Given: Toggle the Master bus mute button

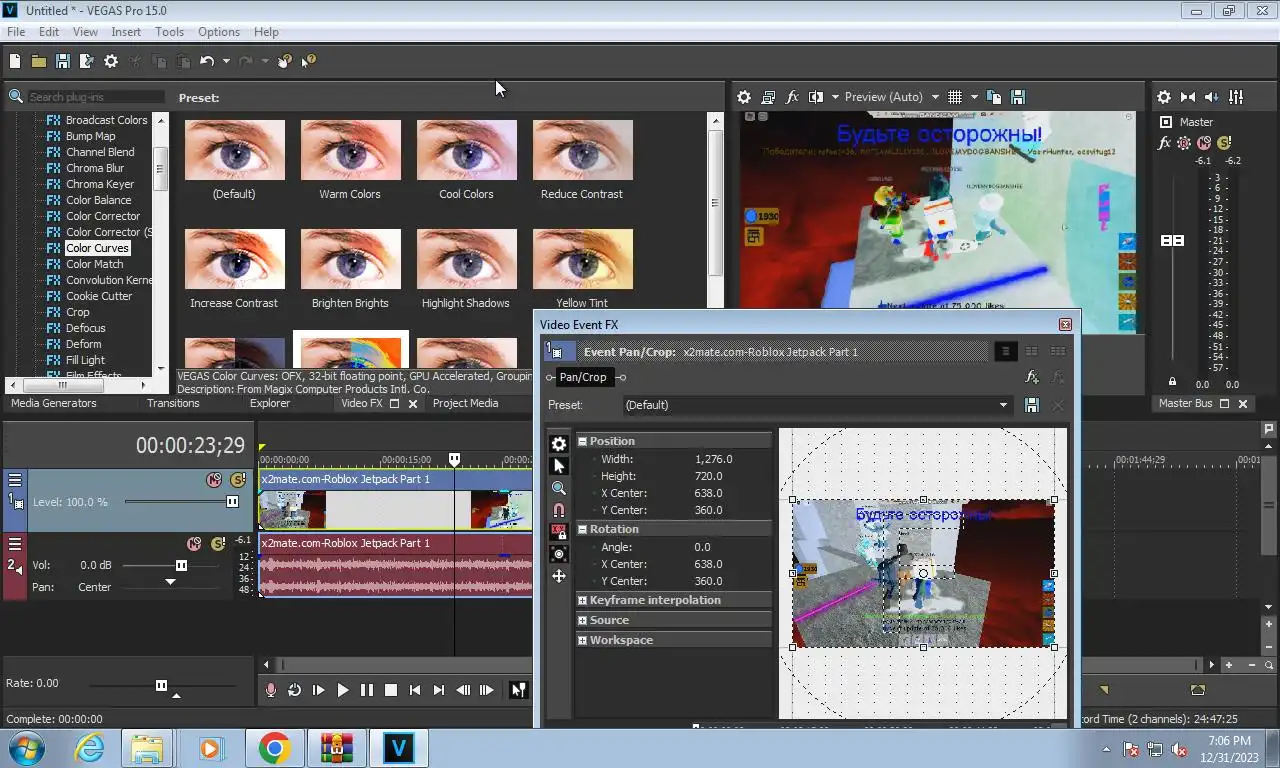Looking at the screenshot, I should click(x=1204, y=143).
